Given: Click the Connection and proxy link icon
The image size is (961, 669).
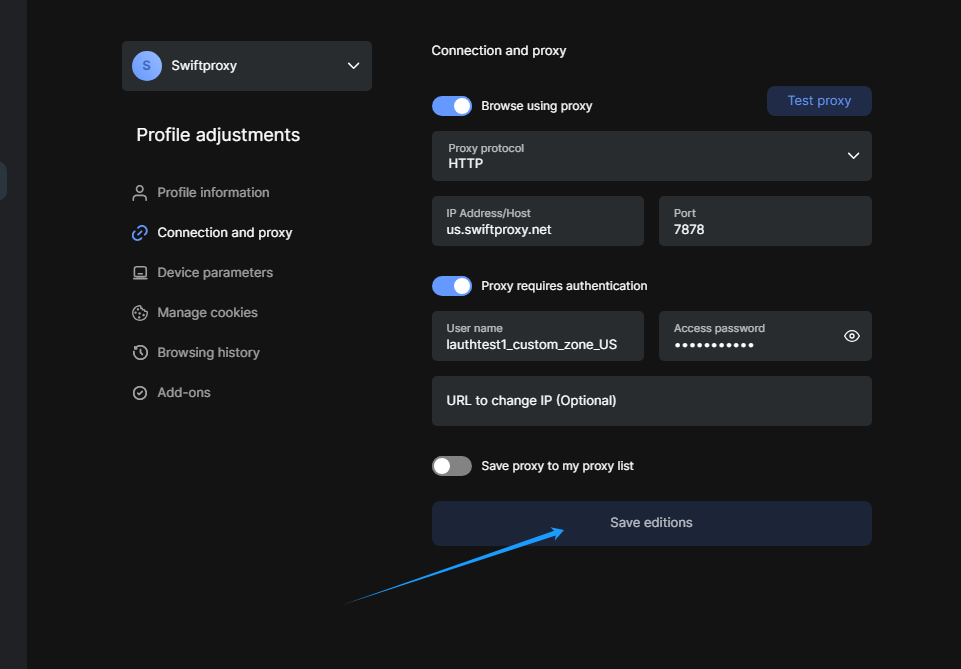Looking at the screenshot, I should 140,233.
